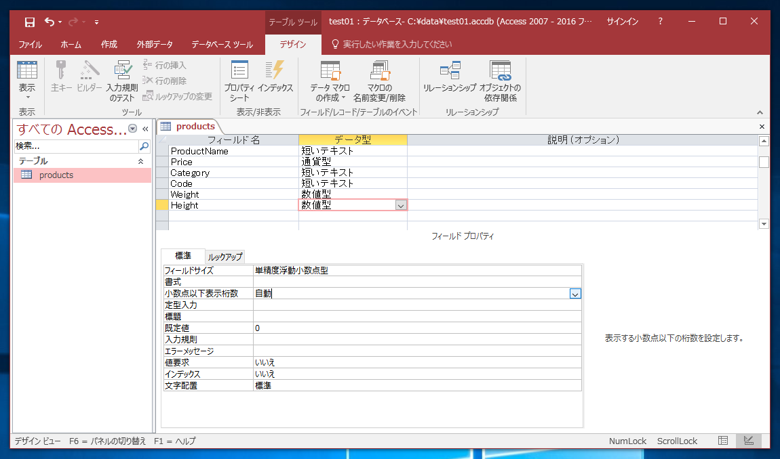This screenshot has width=780, height=459.
Task: Click the Height row selector
Action: point(162,205)
